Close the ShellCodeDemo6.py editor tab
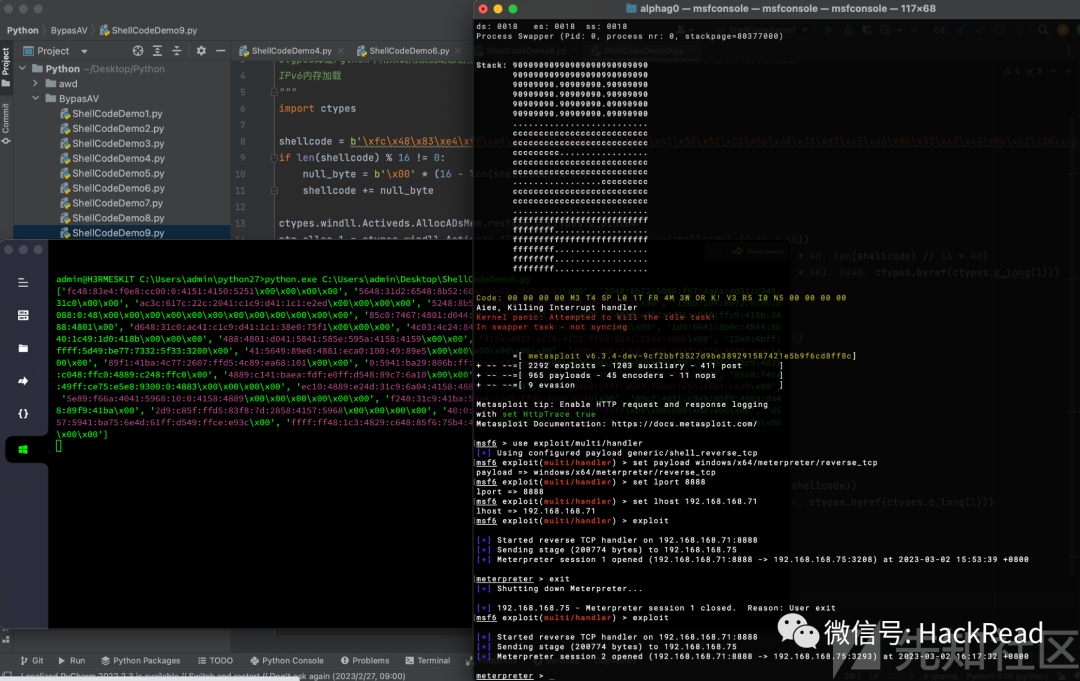 [x=459, y=51]
